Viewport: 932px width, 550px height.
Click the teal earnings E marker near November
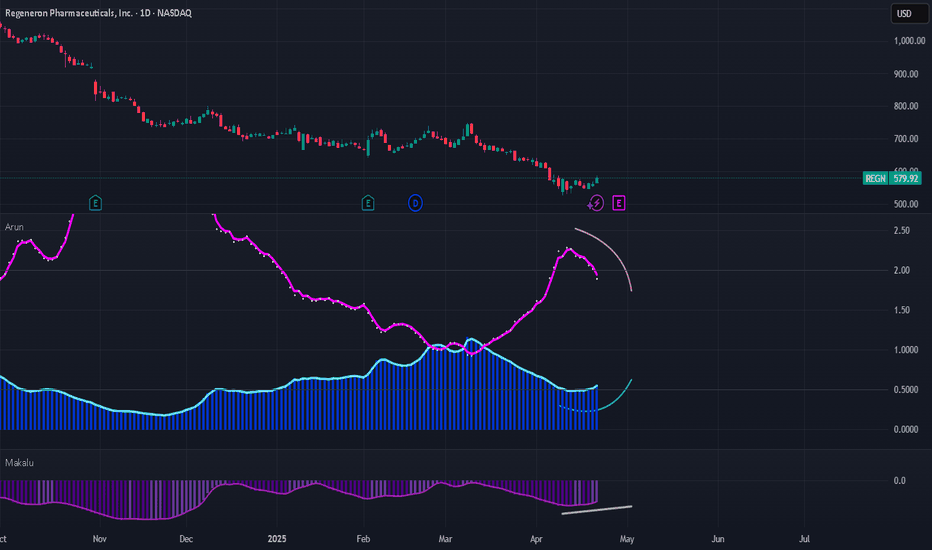pyautogui.click(x=95, y=203)
